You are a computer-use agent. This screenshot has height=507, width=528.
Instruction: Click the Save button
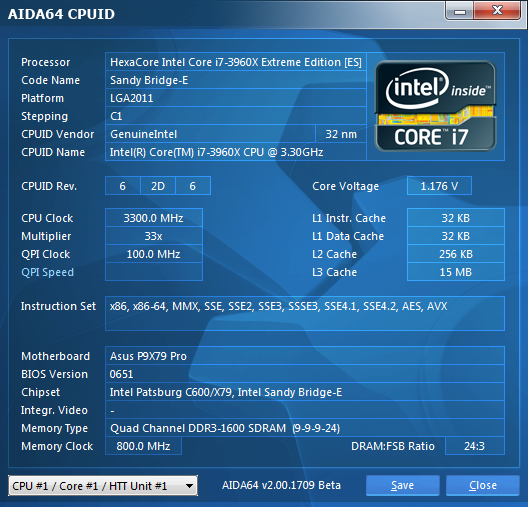(x=402, y=485)
